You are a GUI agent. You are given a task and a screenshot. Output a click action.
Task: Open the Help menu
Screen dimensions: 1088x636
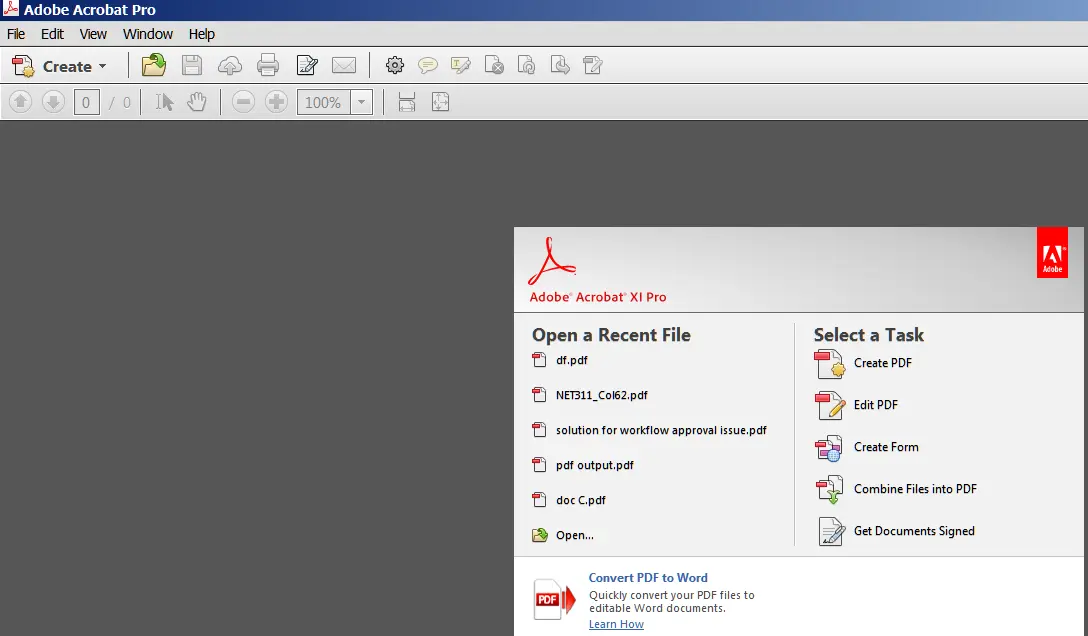(202, 34)
